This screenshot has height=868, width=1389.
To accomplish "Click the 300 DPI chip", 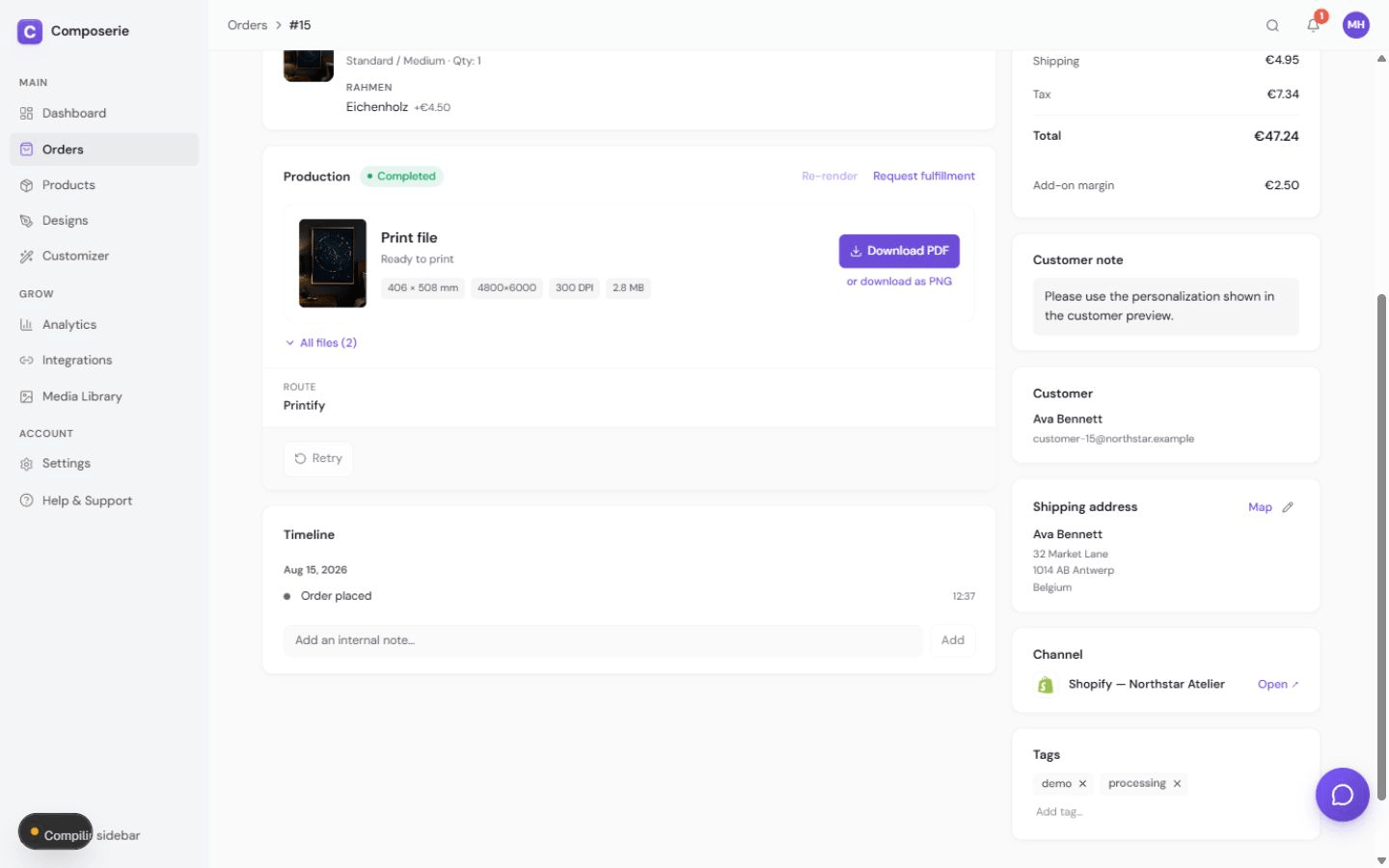I will click(574, 288).
